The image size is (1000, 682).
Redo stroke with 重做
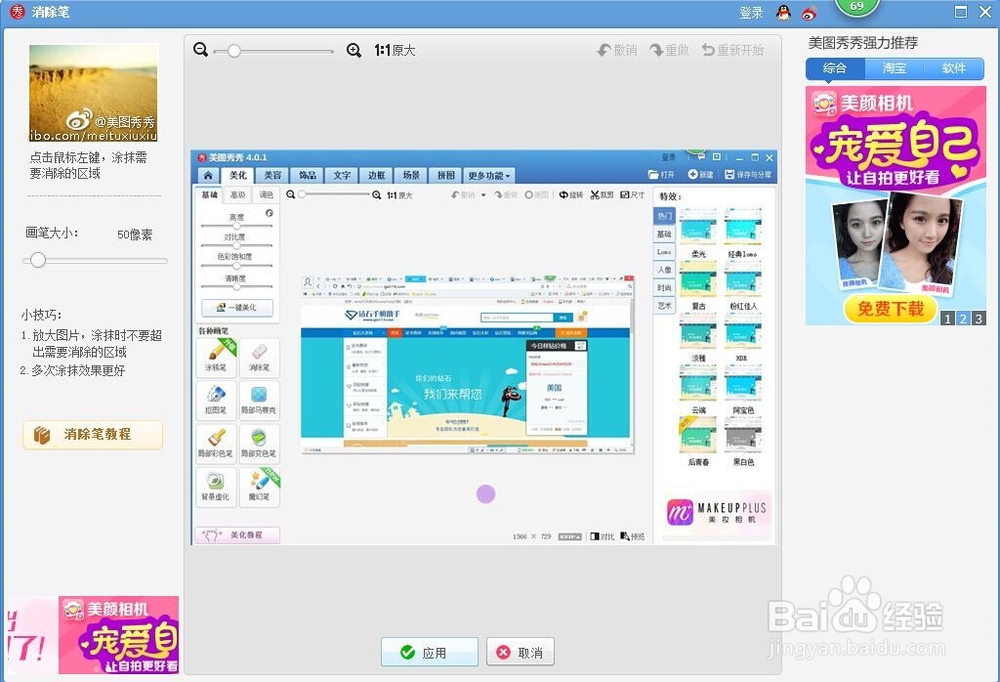pyautogui.click(x=669, y=50)
